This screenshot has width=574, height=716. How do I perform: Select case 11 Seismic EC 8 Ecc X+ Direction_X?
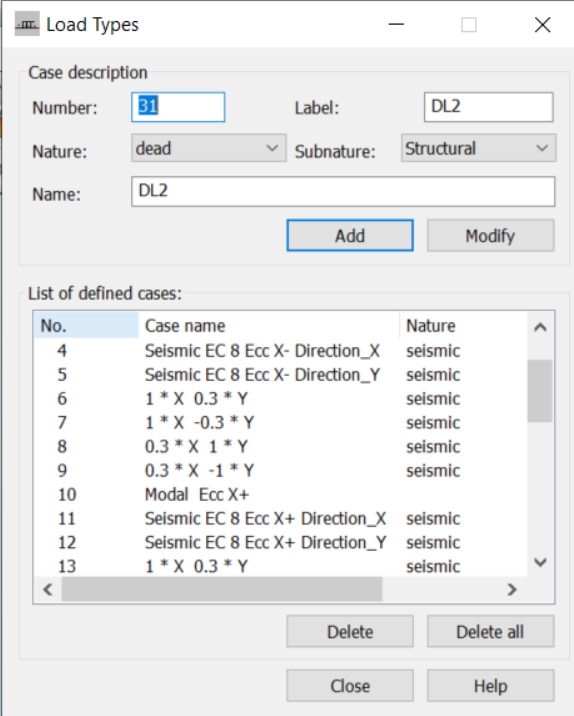[280, 519]
